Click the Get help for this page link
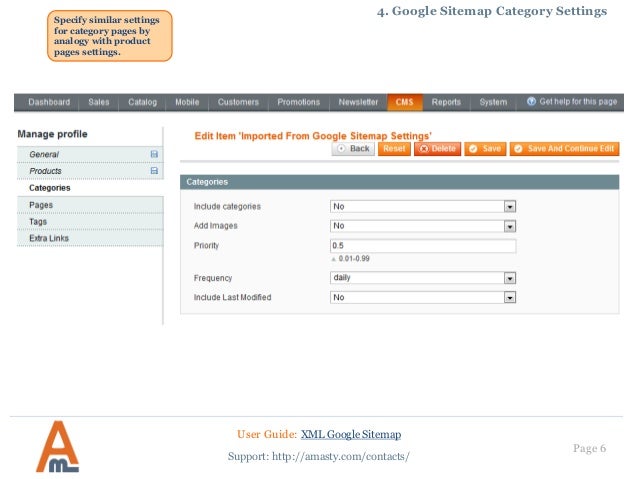Image resolution: width=638 pixels, height=479 pixels. (578, 102)
